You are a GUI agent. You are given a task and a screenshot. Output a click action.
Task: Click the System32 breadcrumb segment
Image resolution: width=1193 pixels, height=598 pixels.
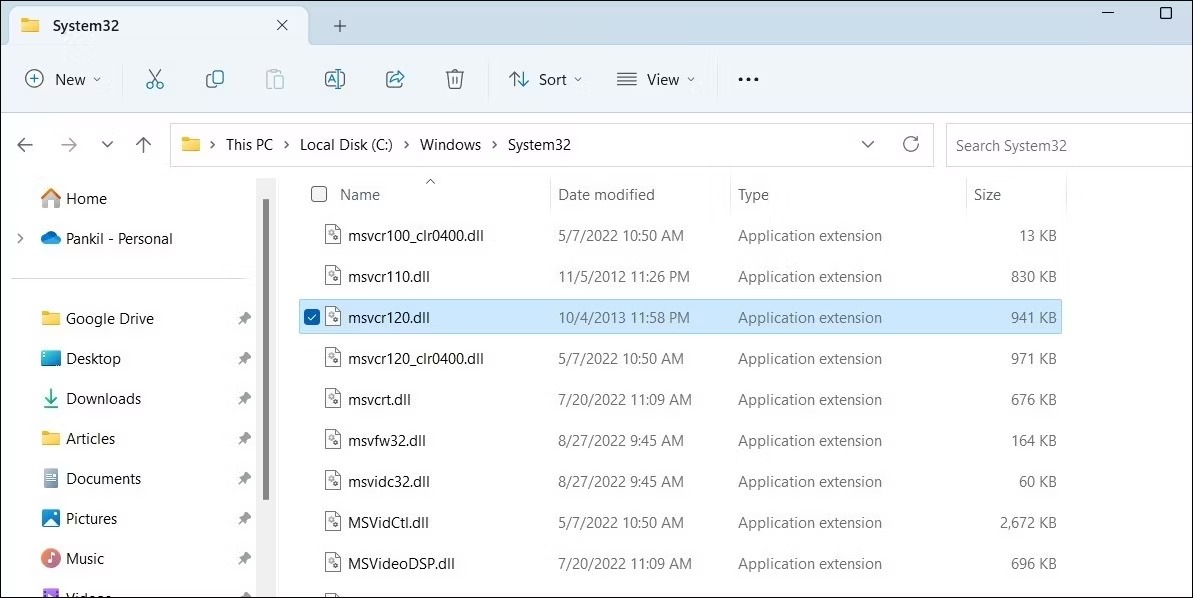[x=539, y=145]
